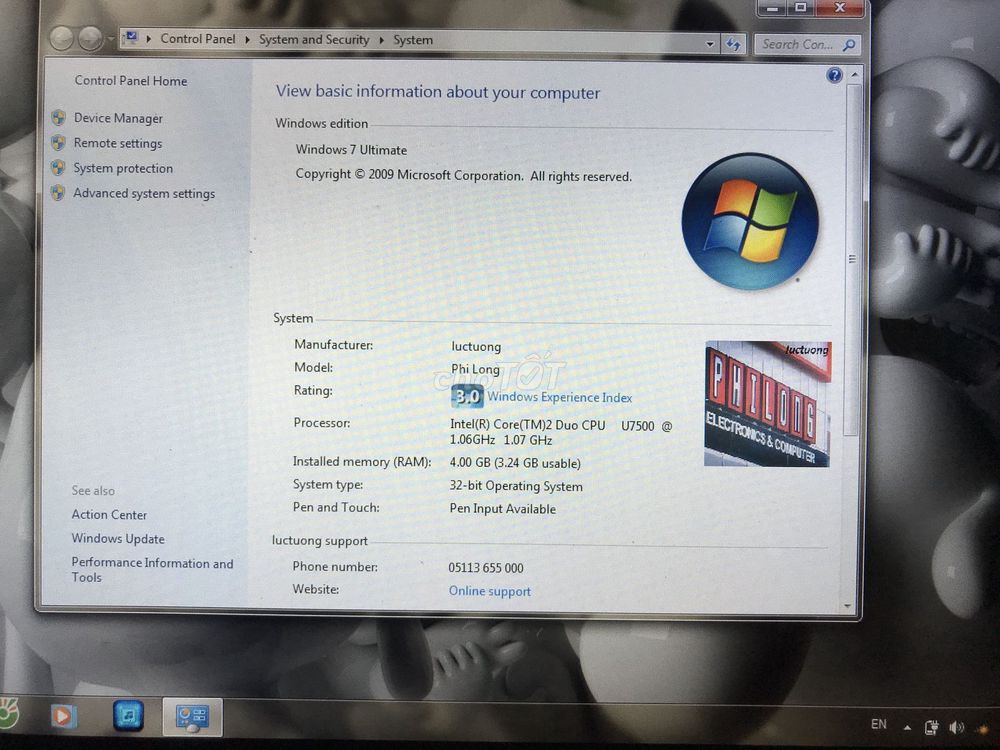
Task: Select the System breadcrumb item
Action: 413,40
